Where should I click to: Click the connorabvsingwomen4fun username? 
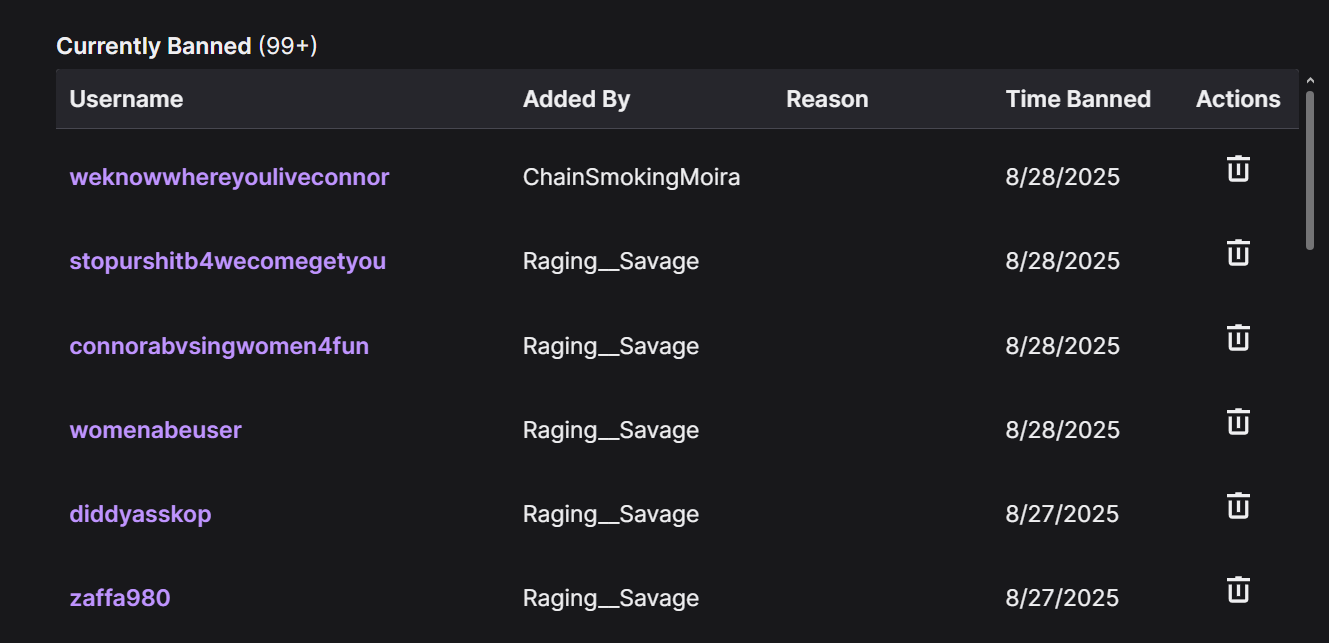pos(219,346)
